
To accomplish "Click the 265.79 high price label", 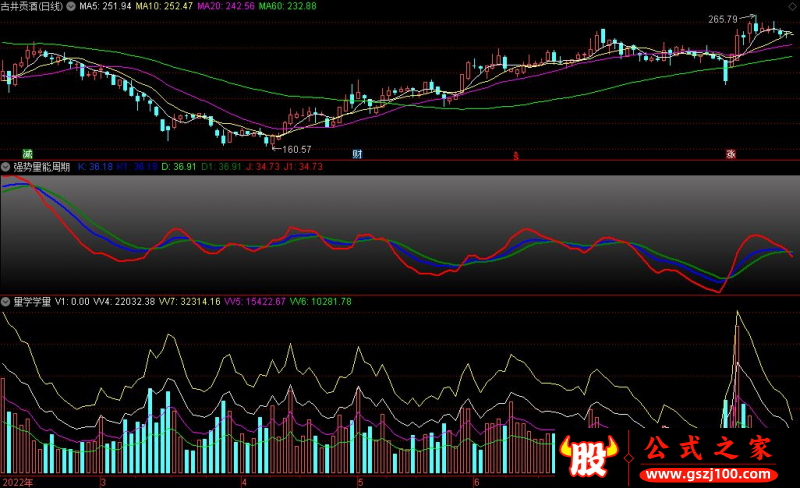I will [723, 19].
